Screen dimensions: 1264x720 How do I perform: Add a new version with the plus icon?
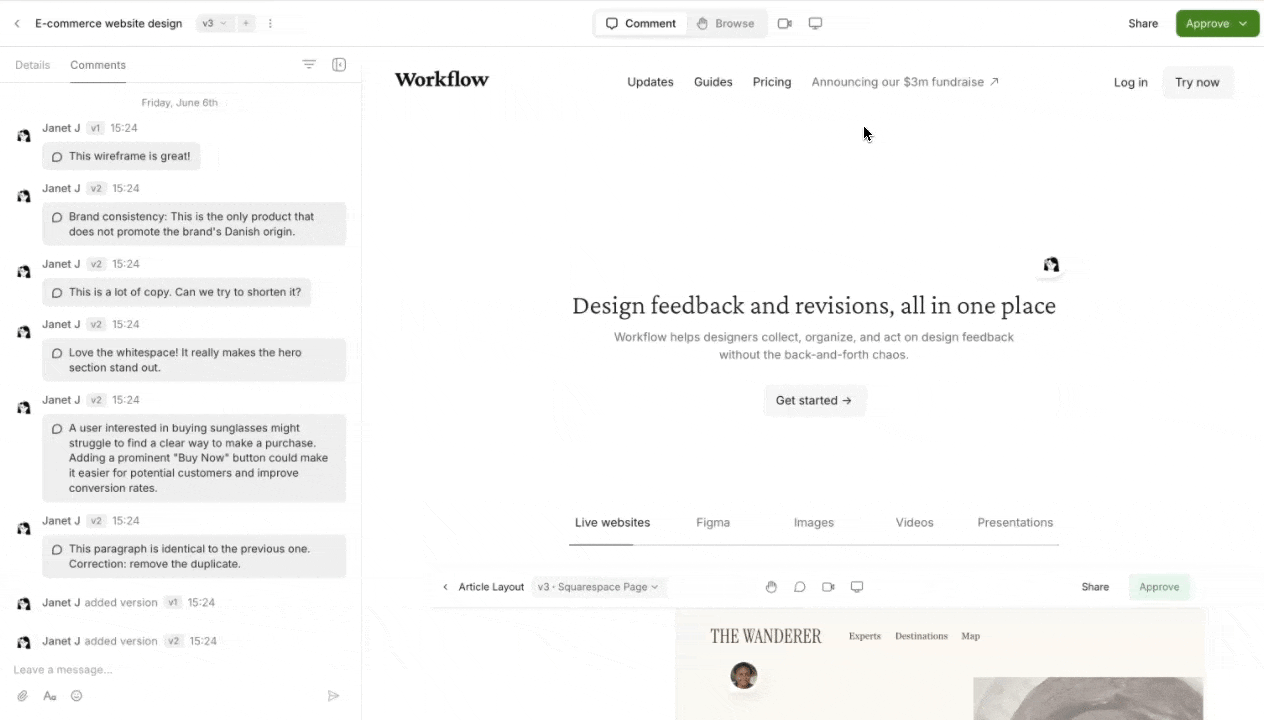tap(246, 23)
